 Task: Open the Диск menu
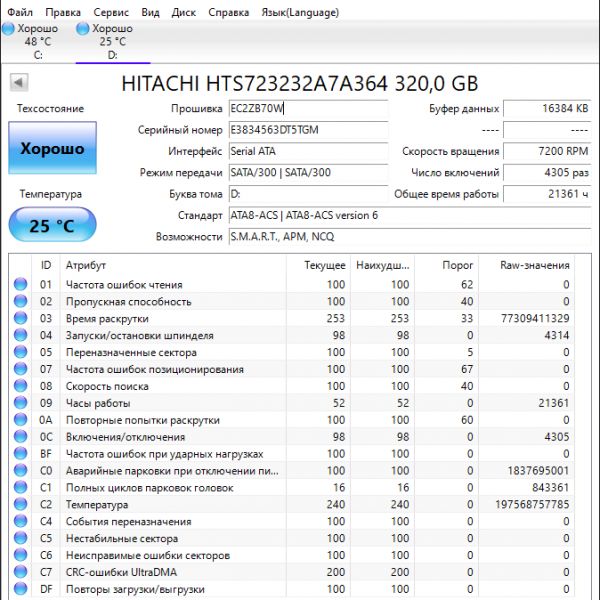click(x=184, y=12)
